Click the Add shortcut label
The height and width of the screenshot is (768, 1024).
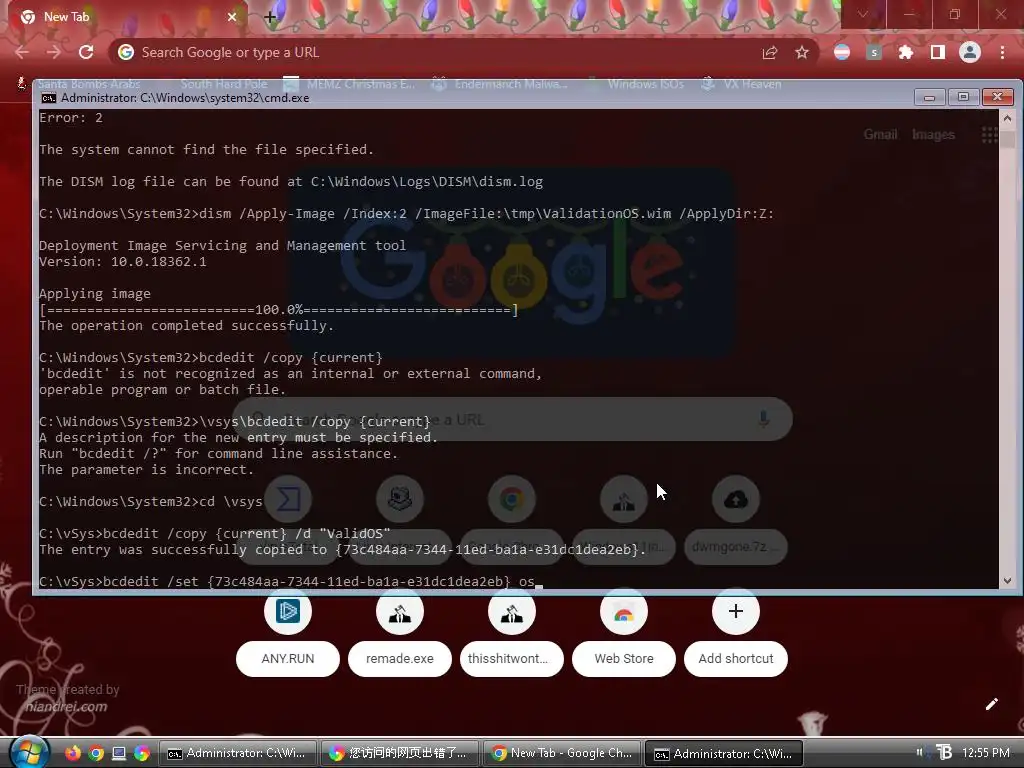[736, 659]
